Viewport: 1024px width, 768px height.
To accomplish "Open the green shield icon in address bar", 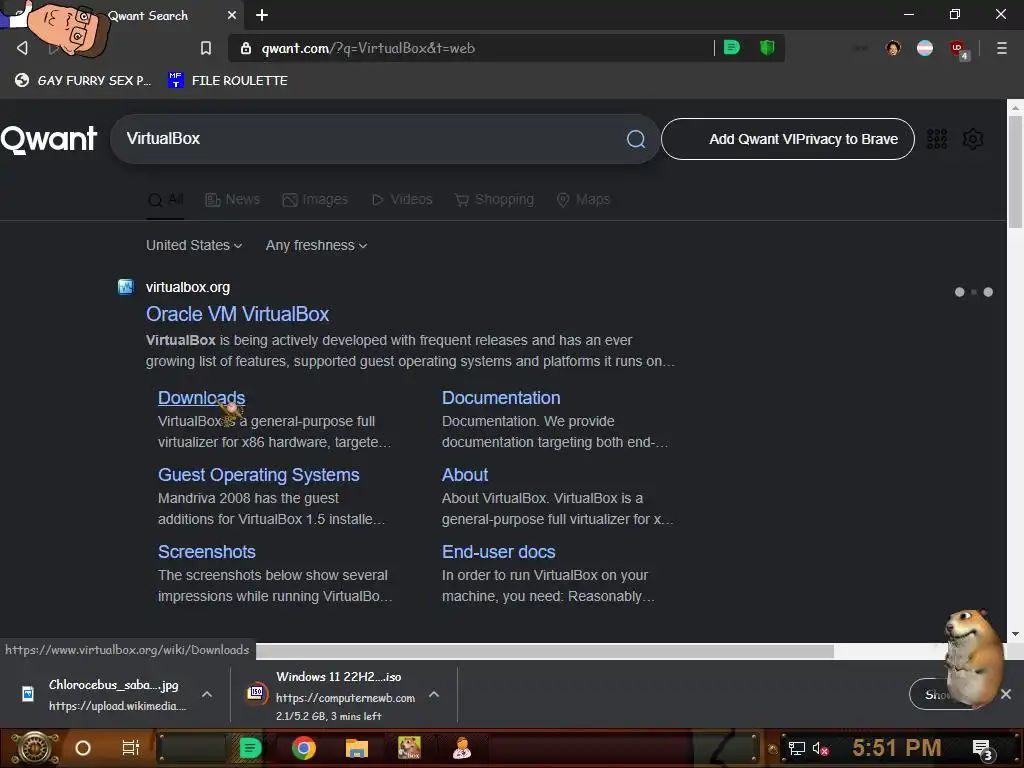I will 767,48.
